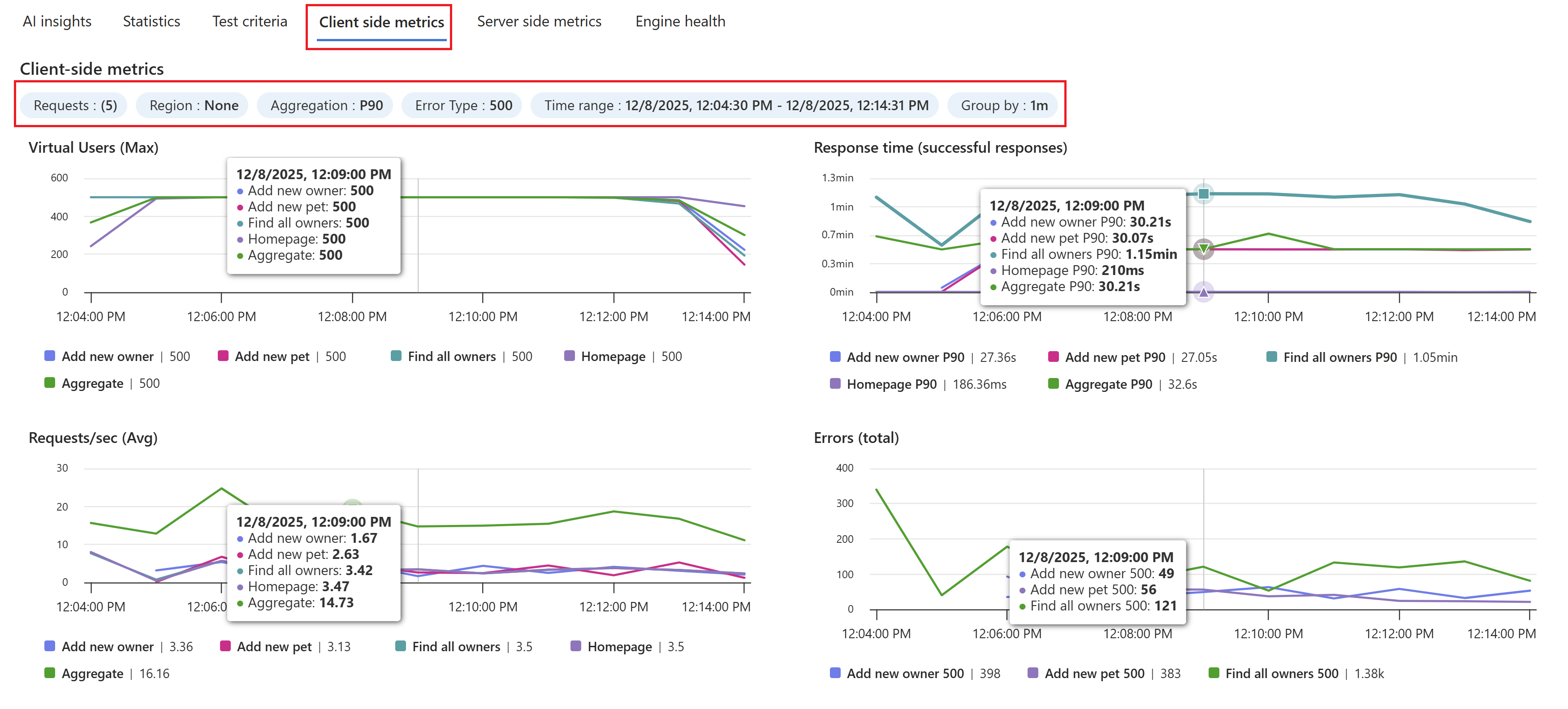Image resolution: width=1568 pixels, height=709 pixels.
Task: Click the Add new pet 500 legend swatch
Action: [1032, 673]
